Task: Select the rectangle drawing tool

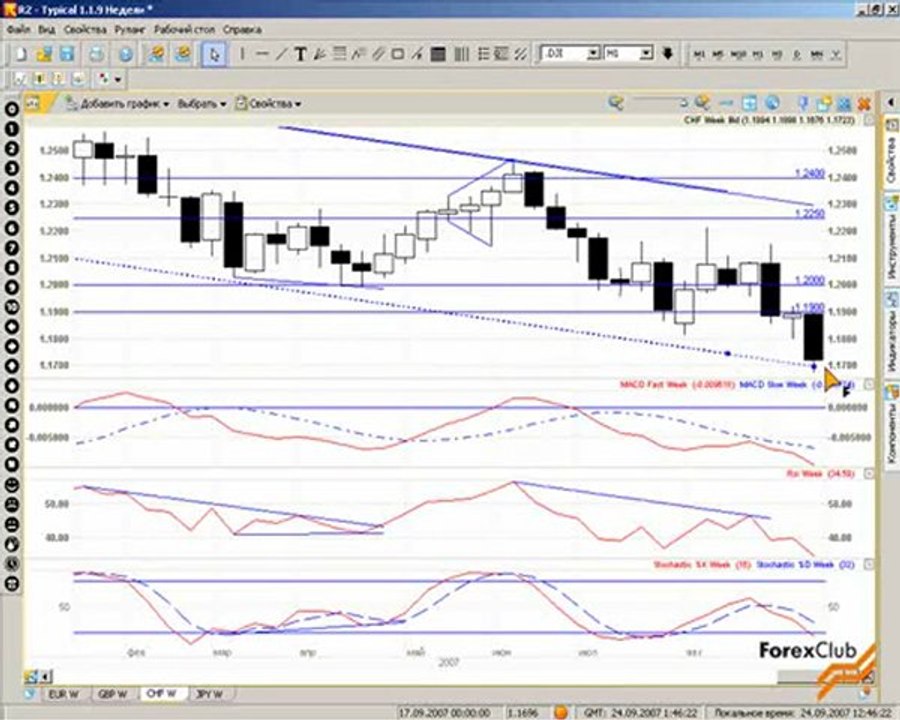Action: click(x=397, y=54)
